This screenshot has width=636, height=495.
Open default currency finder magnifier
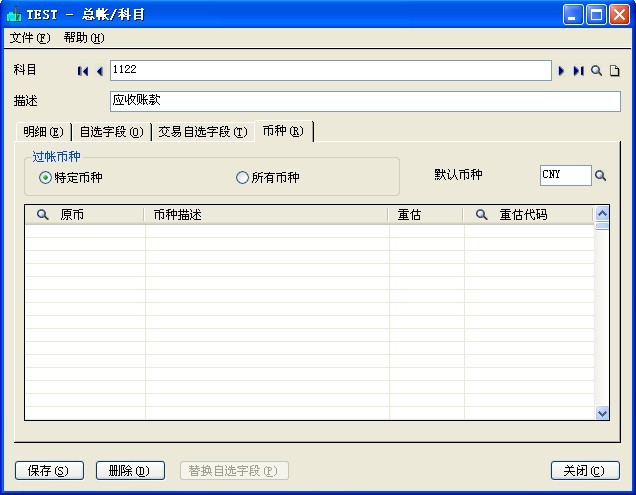coord(601,176)
